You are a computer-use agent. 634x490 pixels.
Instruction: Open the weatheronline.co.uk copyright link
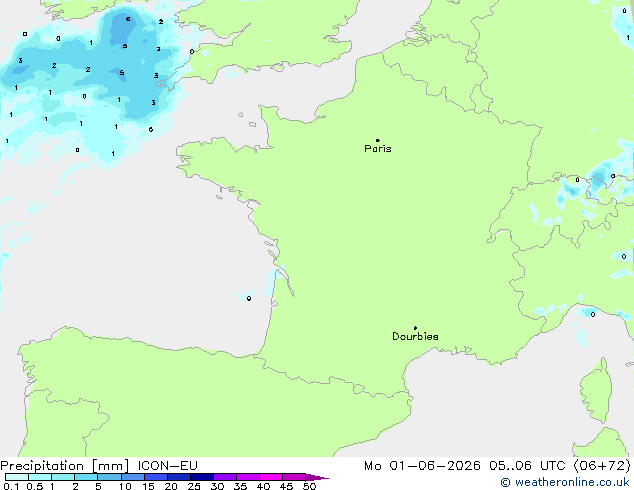[x=565, y=482]
